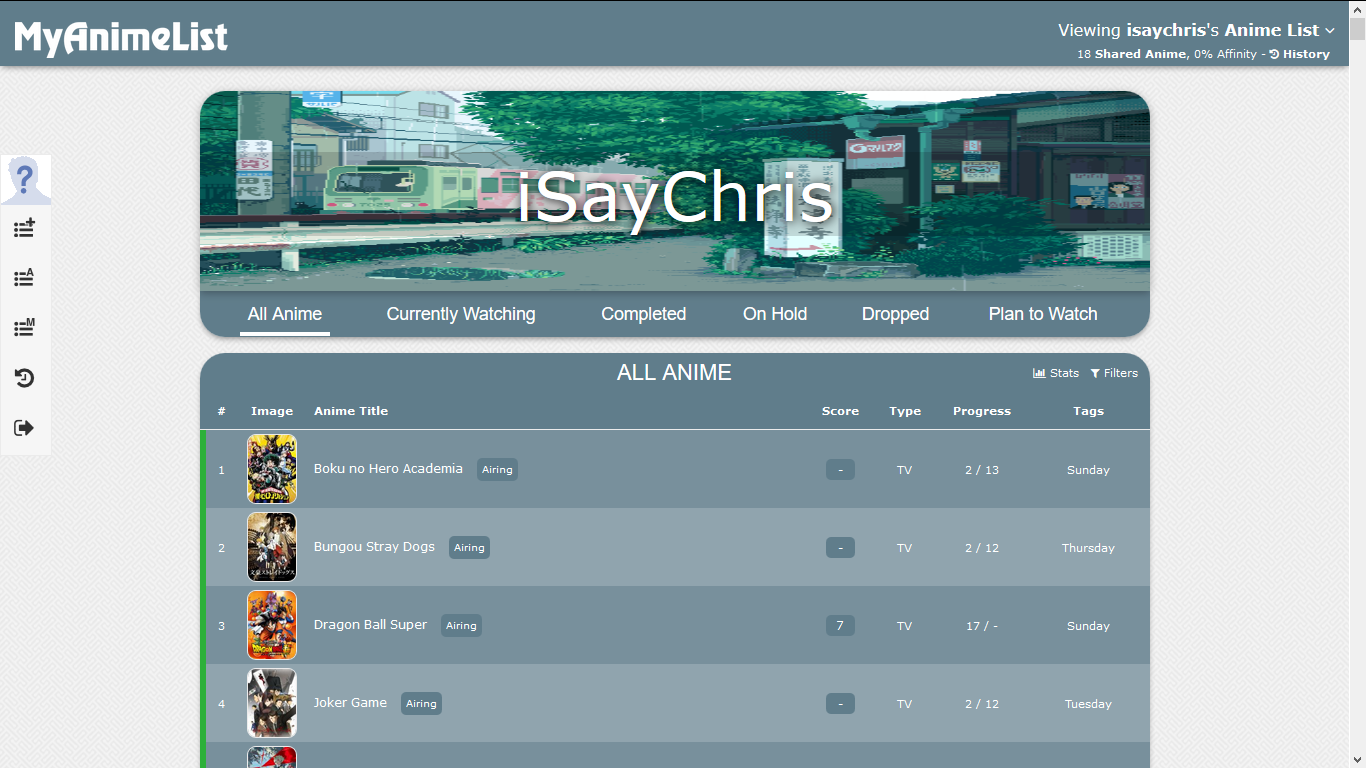Click the quick add list icon
Image resolution: width=1366 pixels, height=768 pixels.
[25, 228]
